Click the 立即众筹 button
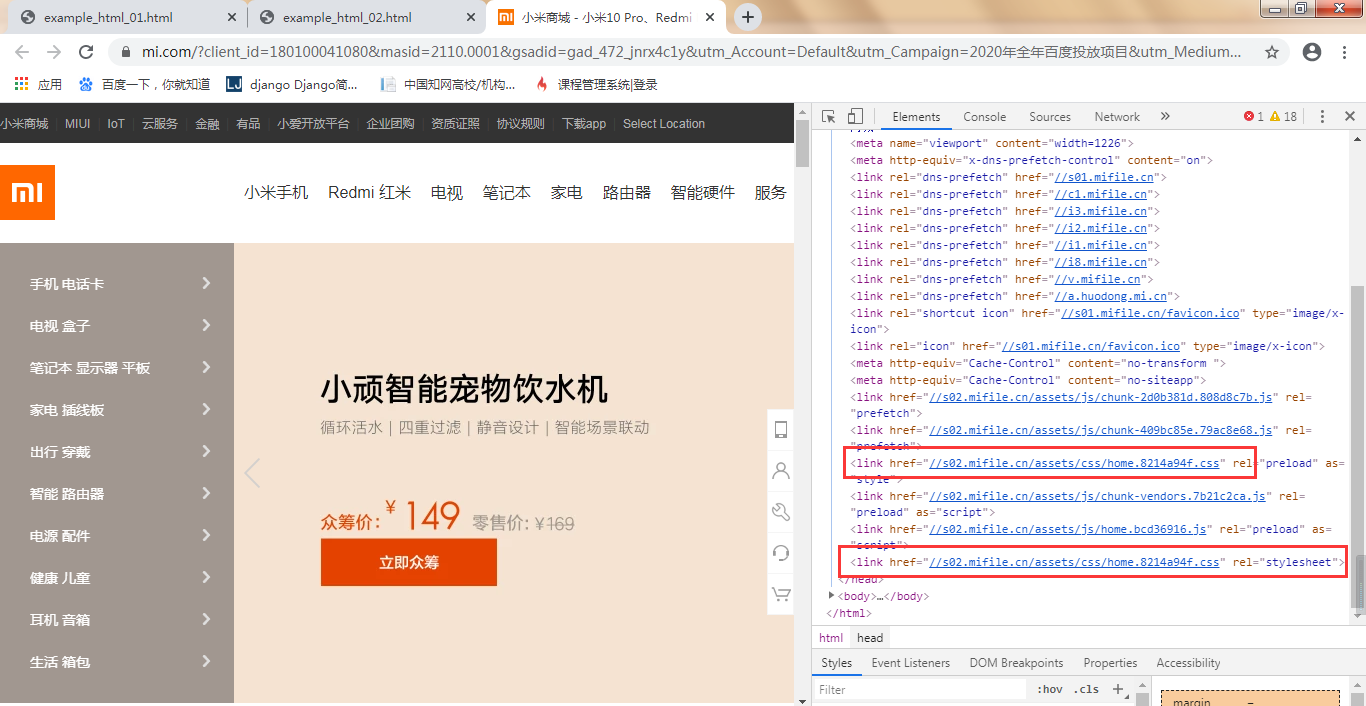Screen dimensions: 1366x706 pyautogui.click(x=409, y=562)
